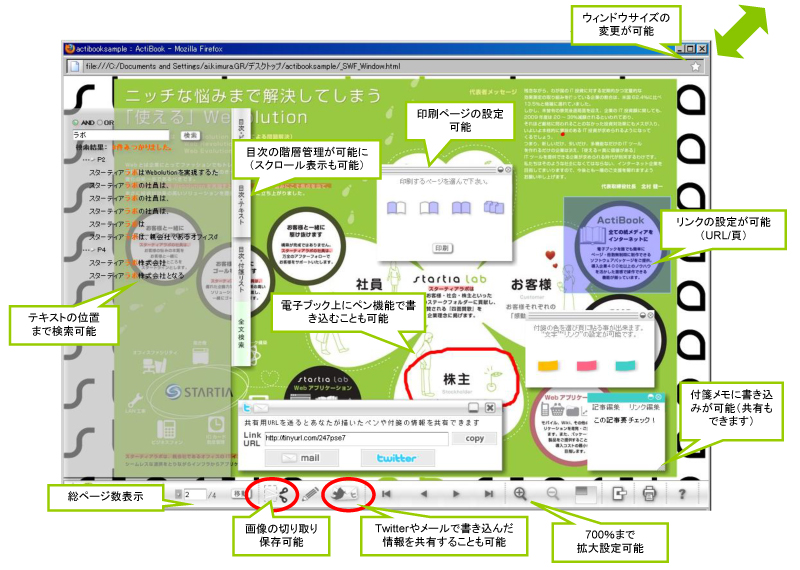
Task: Click the page number input showing 2
Action: tap(194, 494)
